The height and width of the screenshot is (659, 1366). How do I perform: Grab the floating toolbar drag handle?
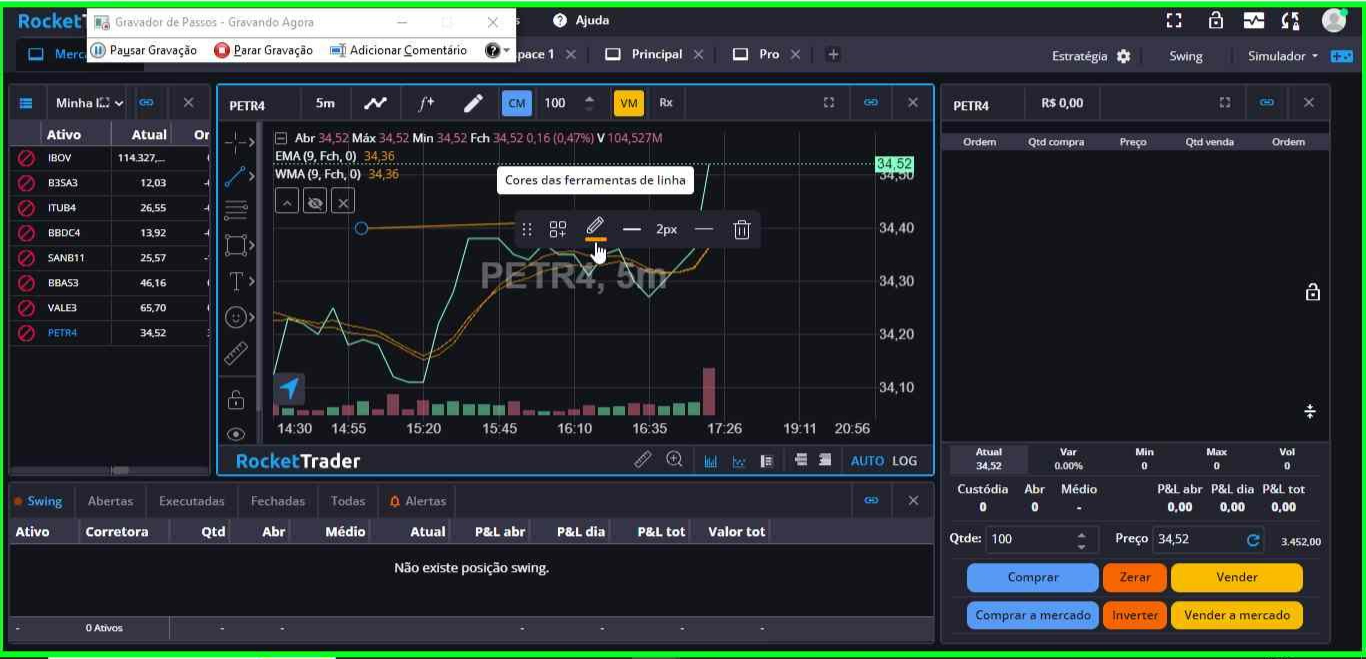[527, 229]
